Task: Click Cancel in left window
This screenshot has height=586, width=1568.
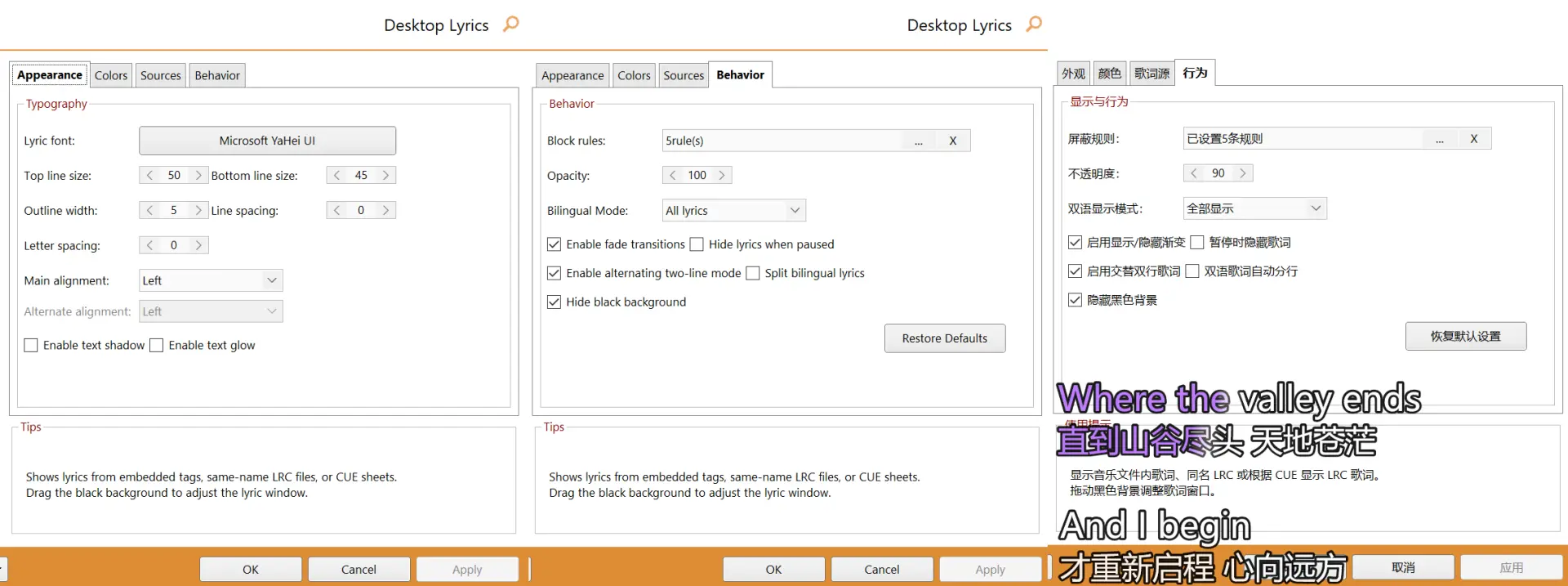Action: tap(359, 569)
